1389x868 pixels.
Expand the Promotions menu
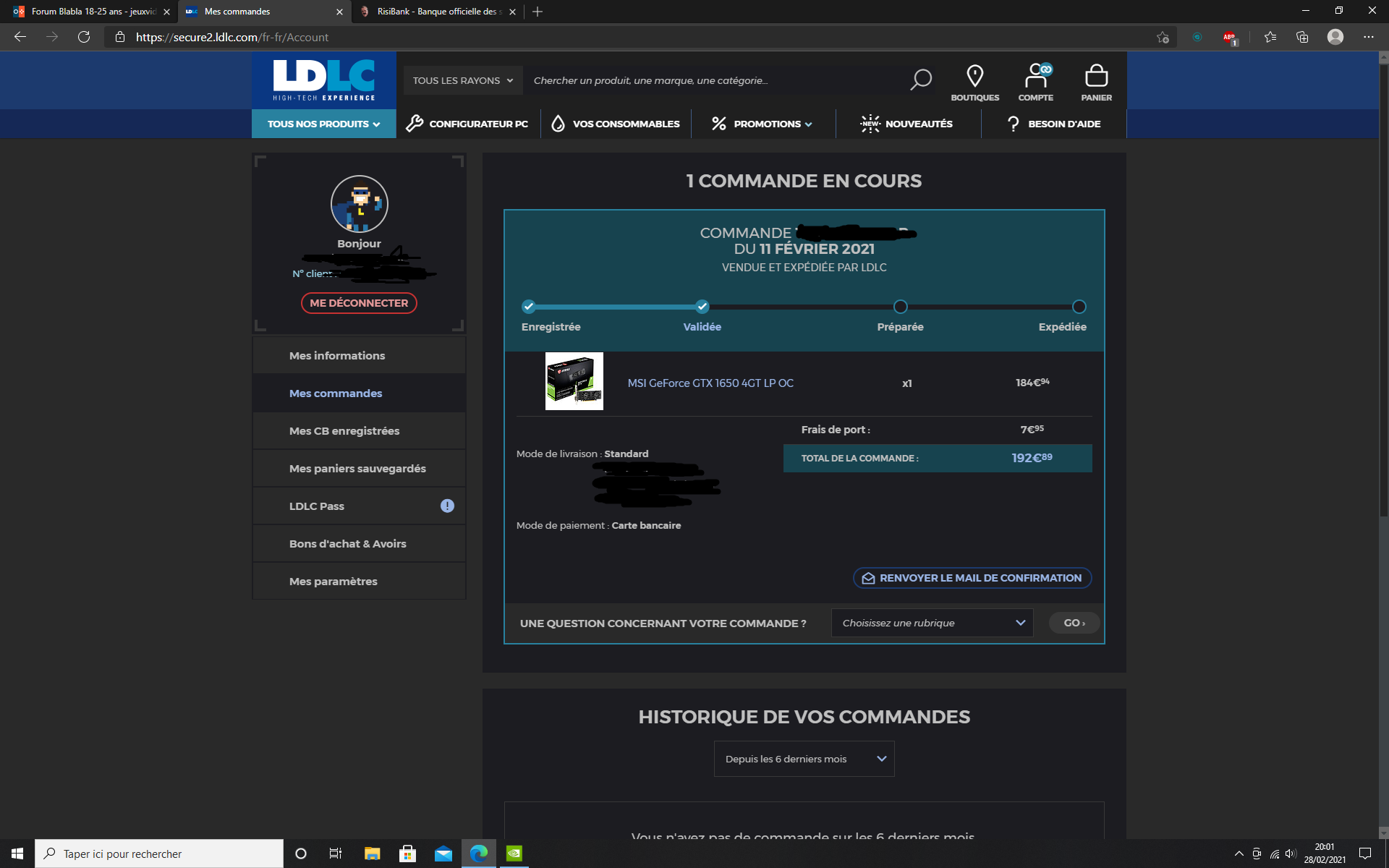(x=762, y=124)
